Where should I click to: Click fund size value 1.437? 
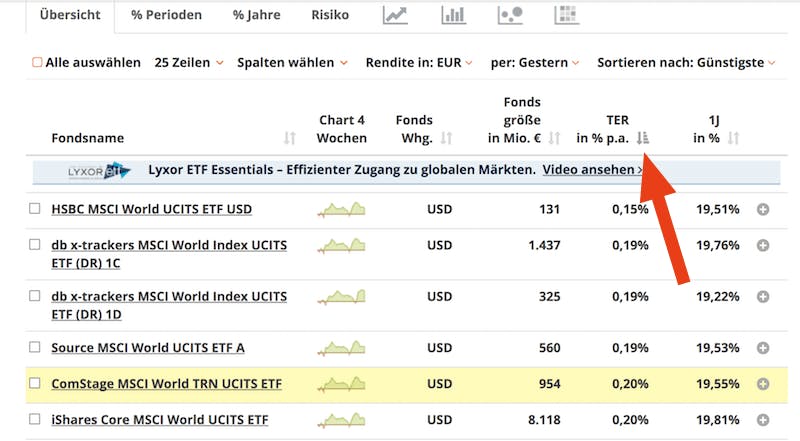544,246
